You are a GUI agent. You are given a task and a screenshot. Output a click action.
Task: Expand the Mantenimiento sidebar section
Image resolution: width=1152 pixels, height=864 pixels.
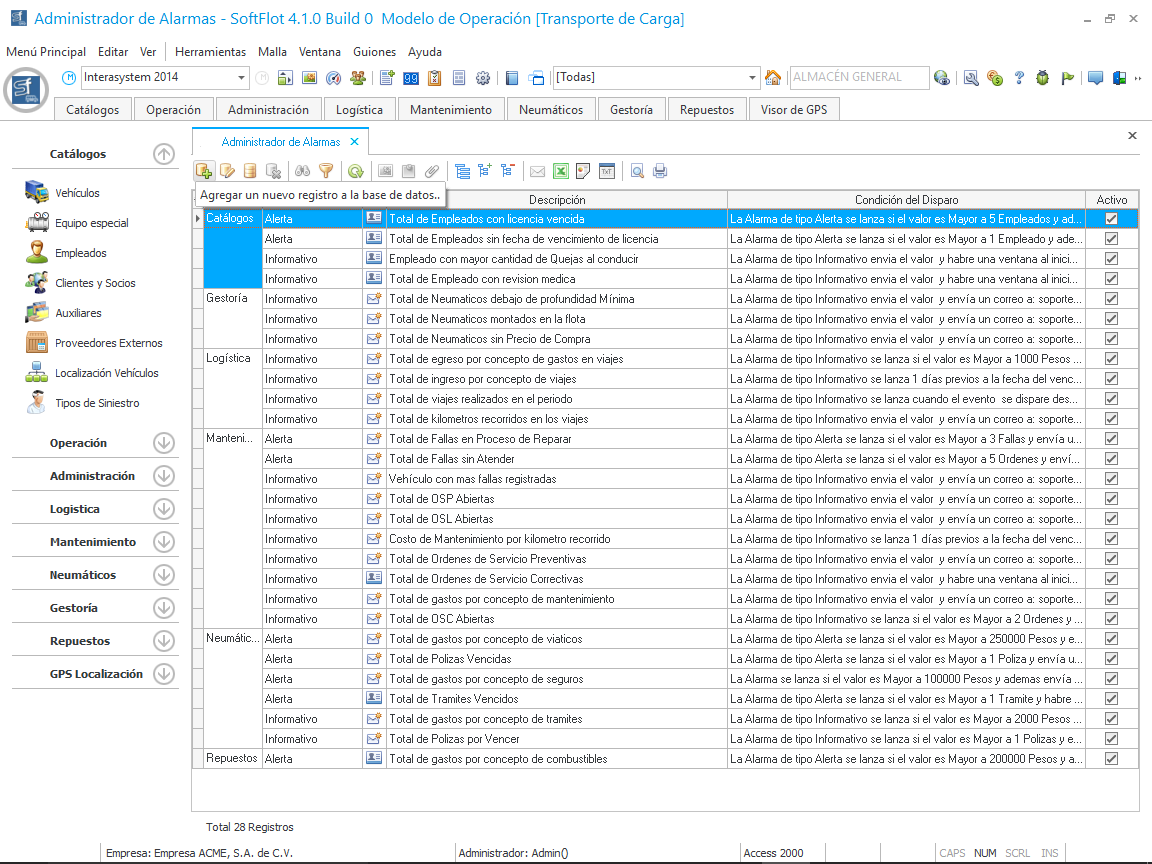[164, 542]
